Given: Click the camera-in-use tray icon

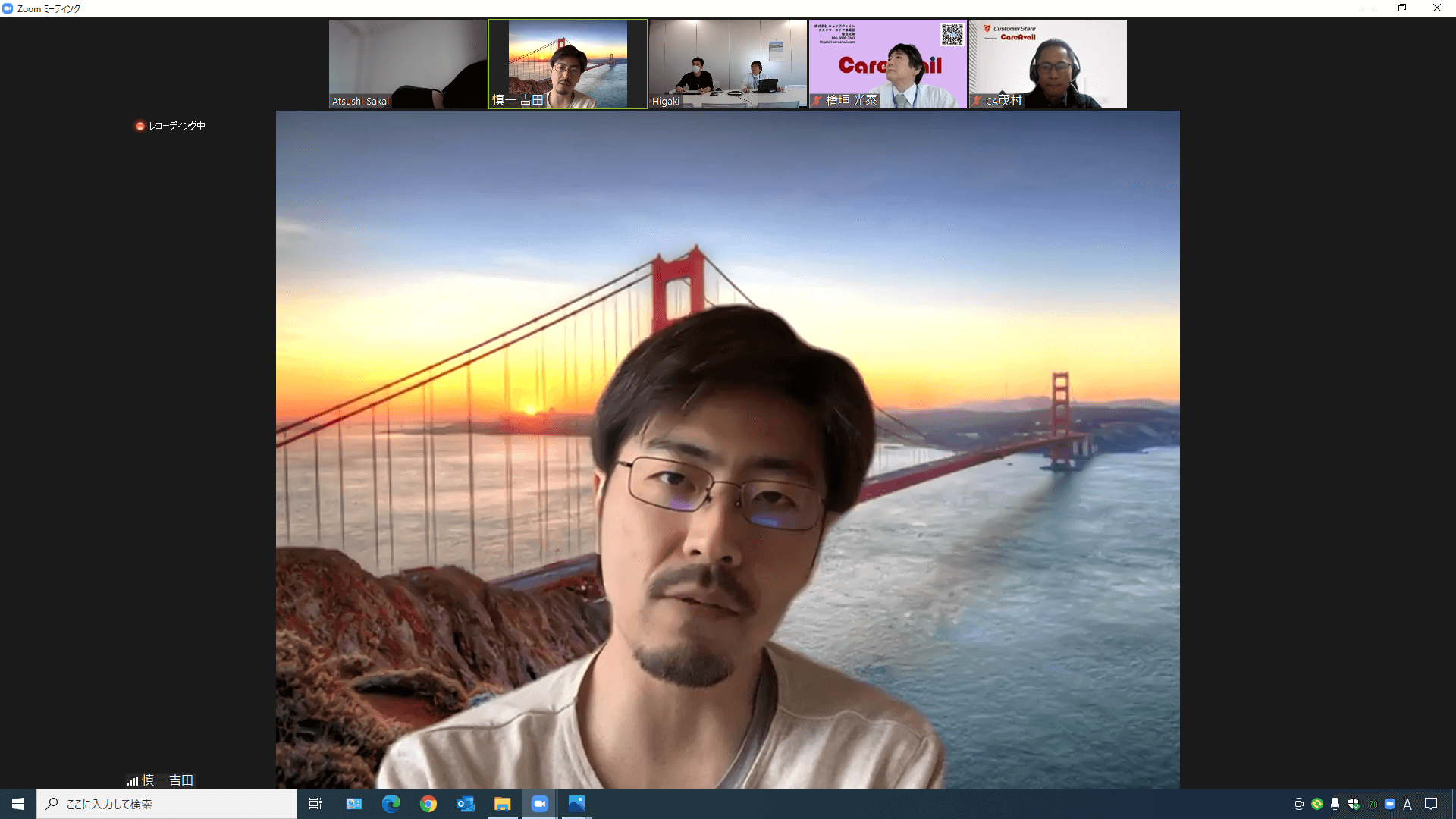Looking at the screenshot, I should 1299,804.
